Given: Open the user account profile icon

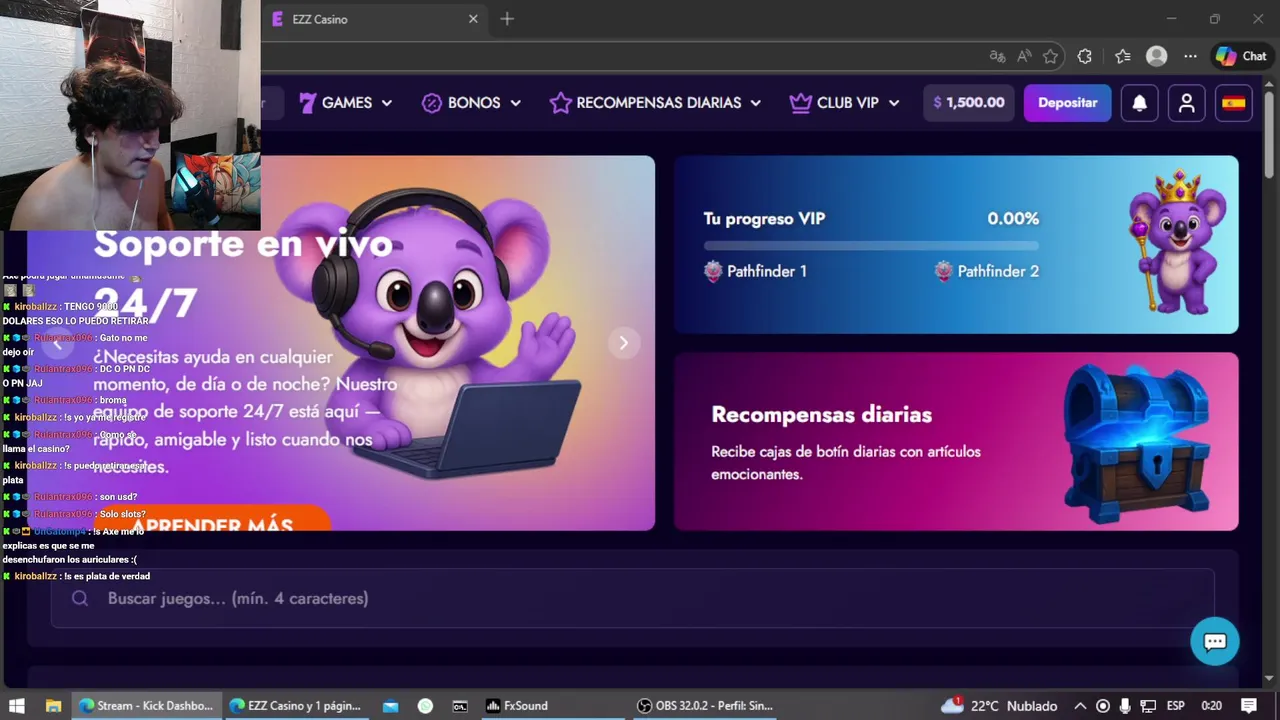Looking at the screenshot, I should 1186,103.
